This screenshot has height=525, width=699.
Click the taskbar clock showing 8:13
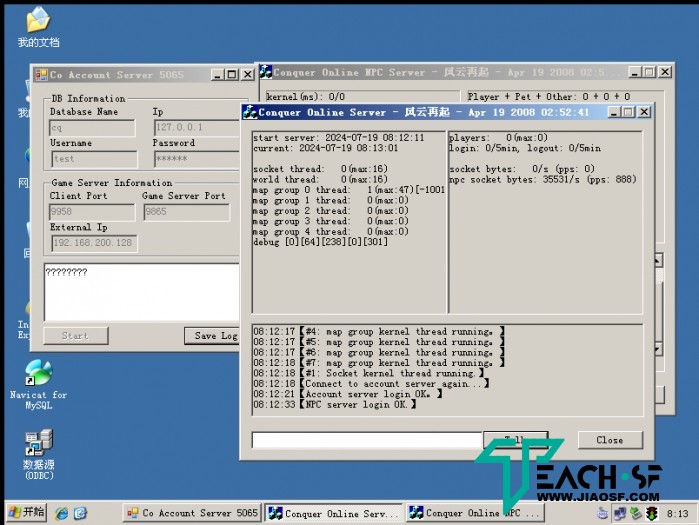click(x=678, y=513)
